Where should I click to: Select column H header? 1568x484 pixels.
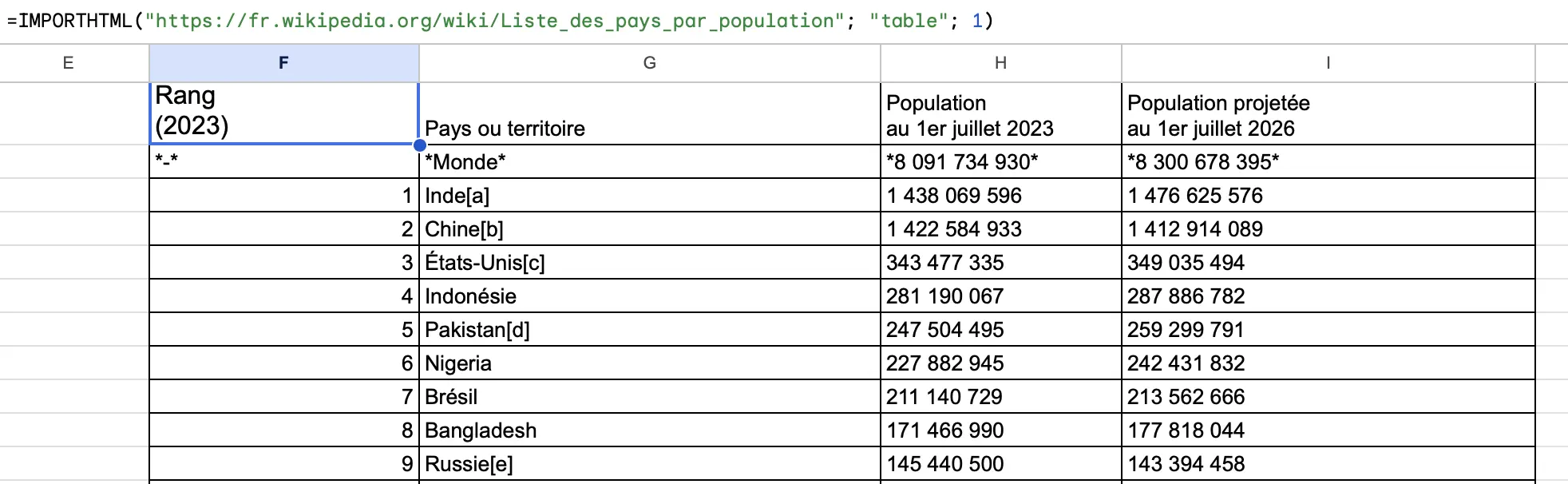point(1001,63)
